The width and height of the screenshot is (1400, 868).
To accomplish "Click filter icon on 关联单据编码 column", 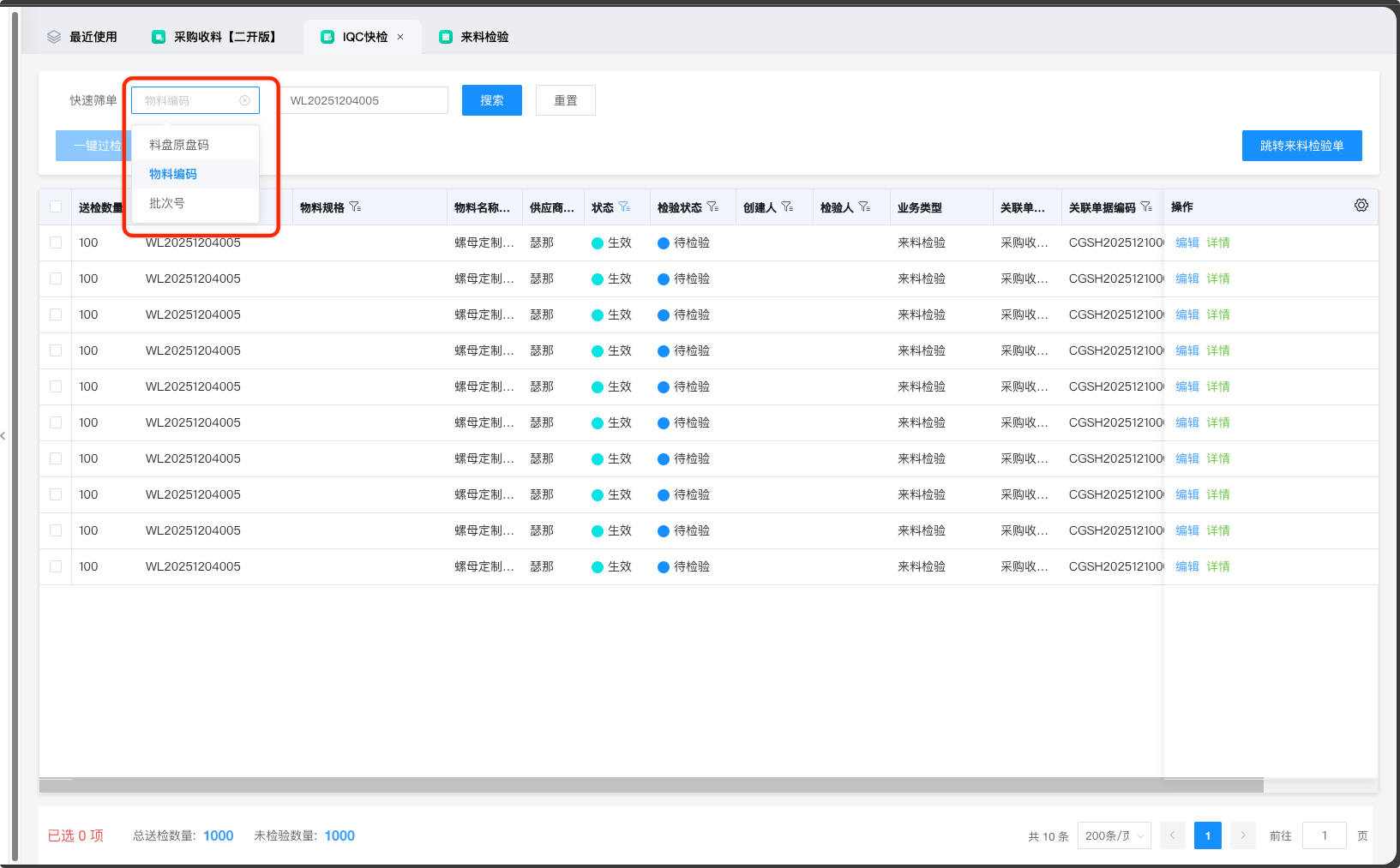I will (1146, 207).
